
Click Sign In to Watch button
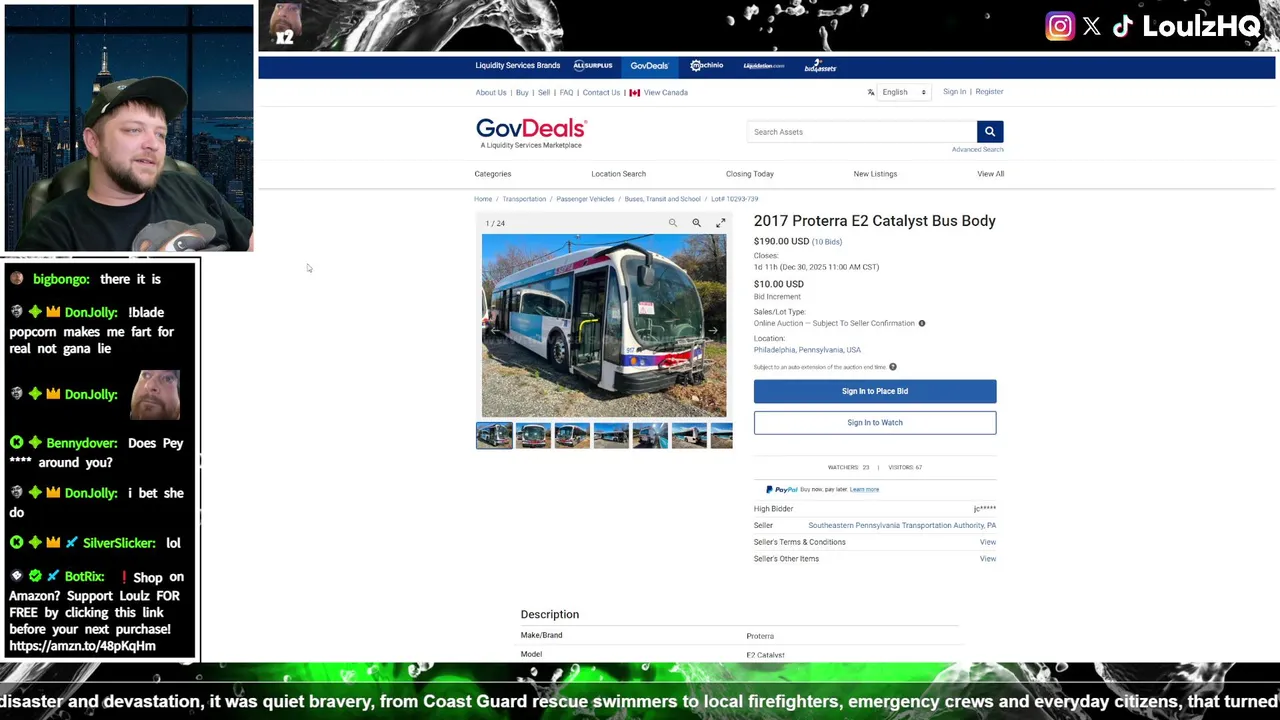[875, 422]
